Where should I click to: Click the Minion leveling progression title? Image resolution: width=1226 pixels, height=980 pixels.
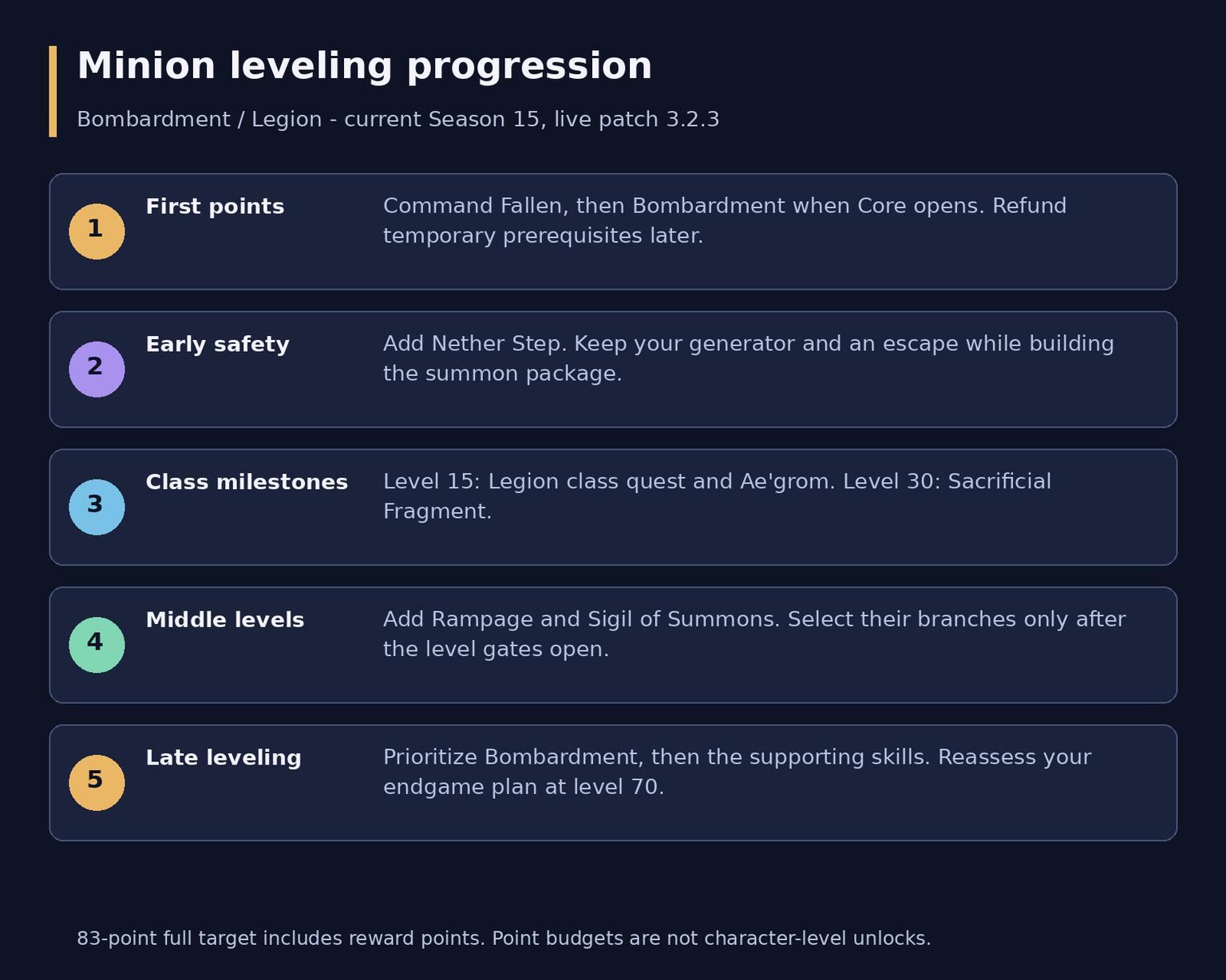point(365,66)
